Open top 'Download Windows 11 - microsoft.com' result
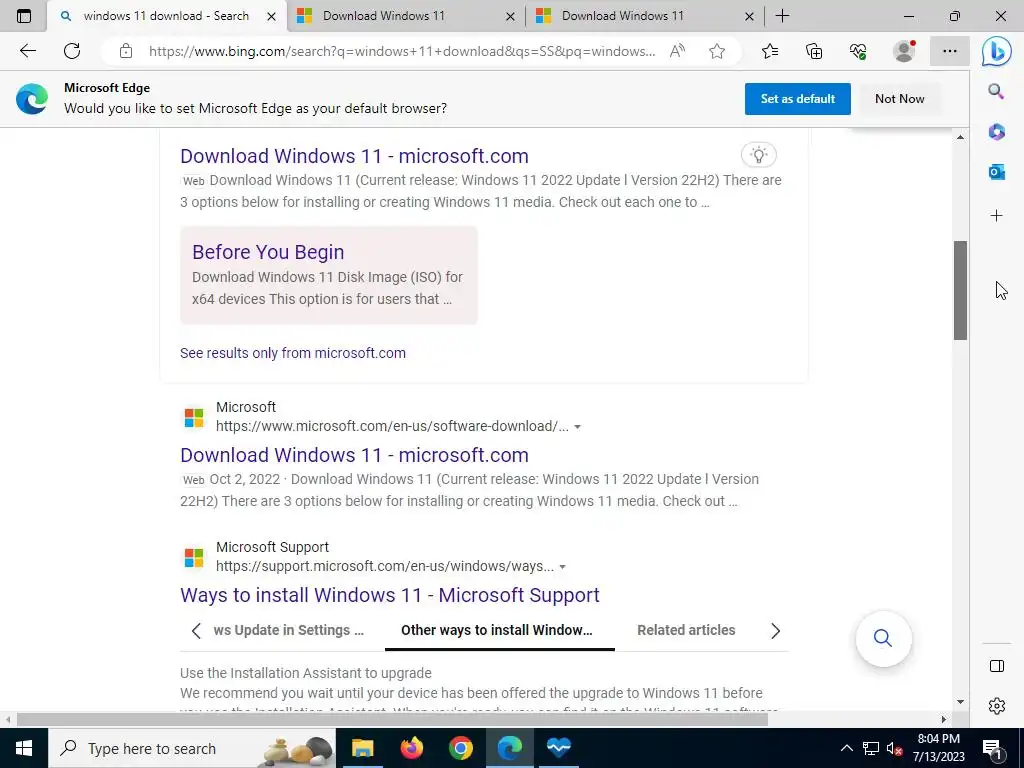The height and width of the screenshot is (768, 1024). click(x=355, y=156)
